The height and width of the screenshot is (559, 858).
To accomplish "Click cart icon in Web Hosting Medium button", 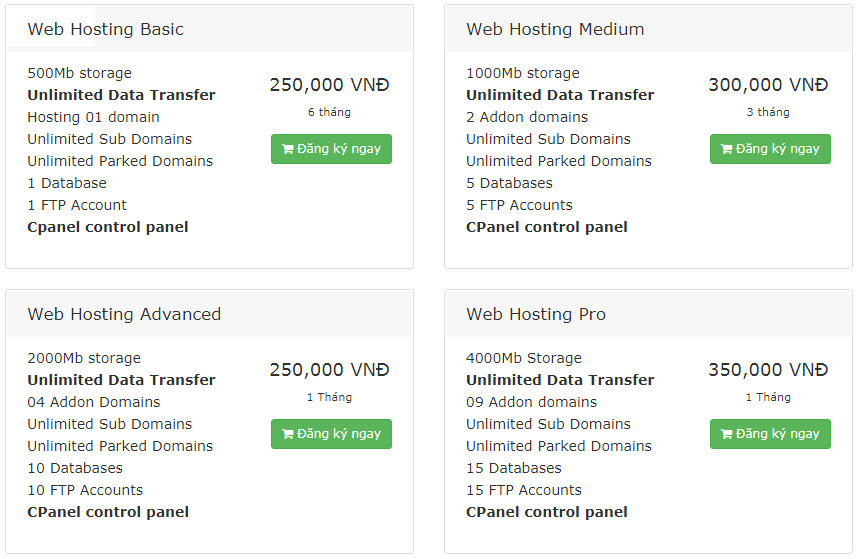I will [x=727, y=149].
